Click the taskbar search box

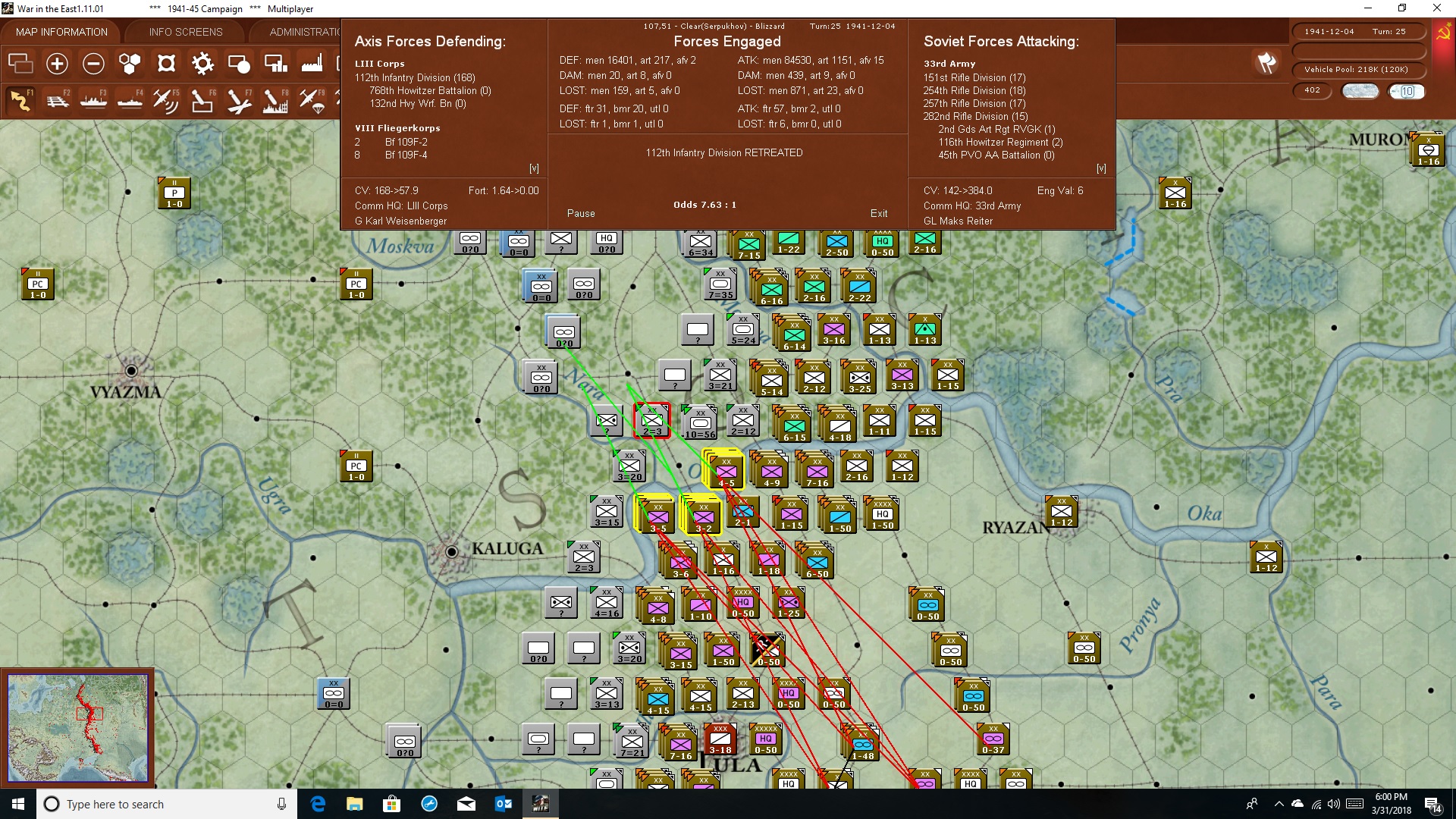click(167, 804)
